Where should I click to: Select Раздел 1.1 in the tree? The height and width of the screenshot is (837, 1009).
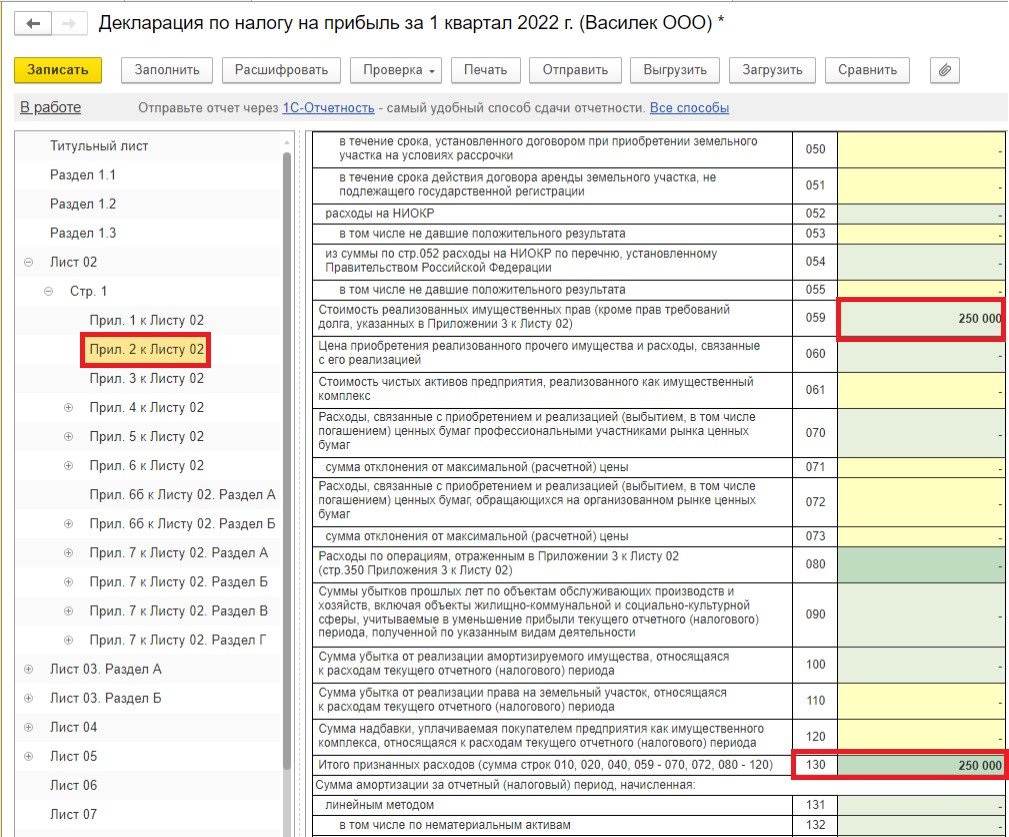coord(83,175)
